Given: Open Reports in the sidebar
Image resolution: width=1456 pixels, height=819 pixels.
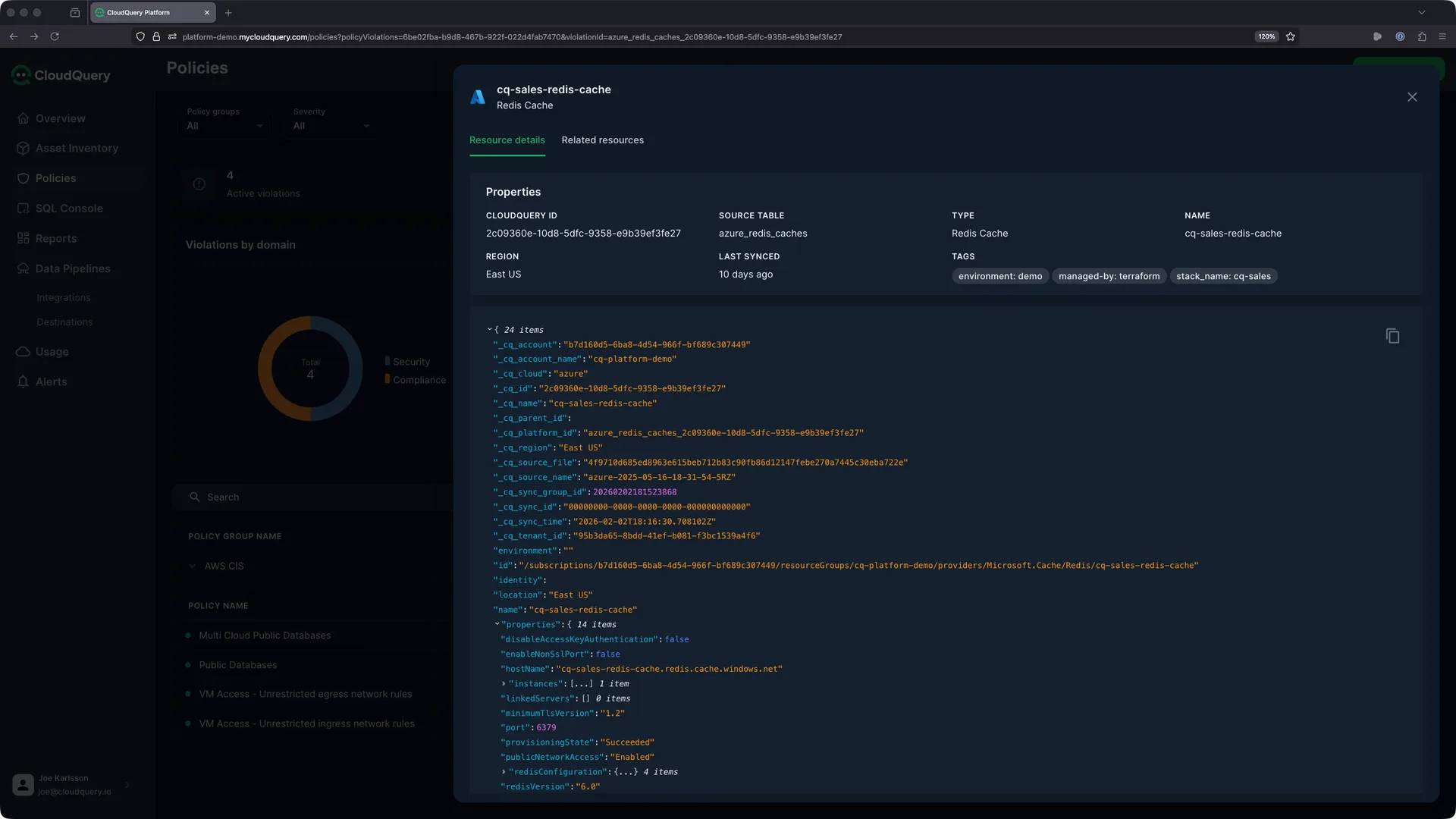Looking at the screenshot, I should tap(56, 239).
